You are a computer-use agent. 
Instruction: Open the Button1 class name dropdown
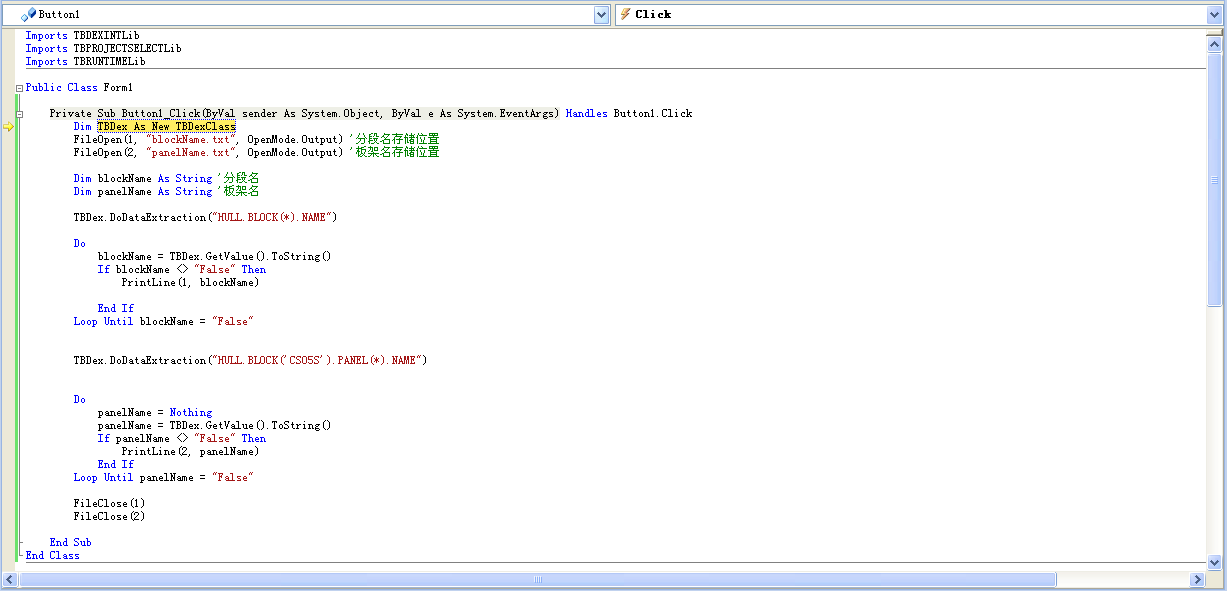601,14
